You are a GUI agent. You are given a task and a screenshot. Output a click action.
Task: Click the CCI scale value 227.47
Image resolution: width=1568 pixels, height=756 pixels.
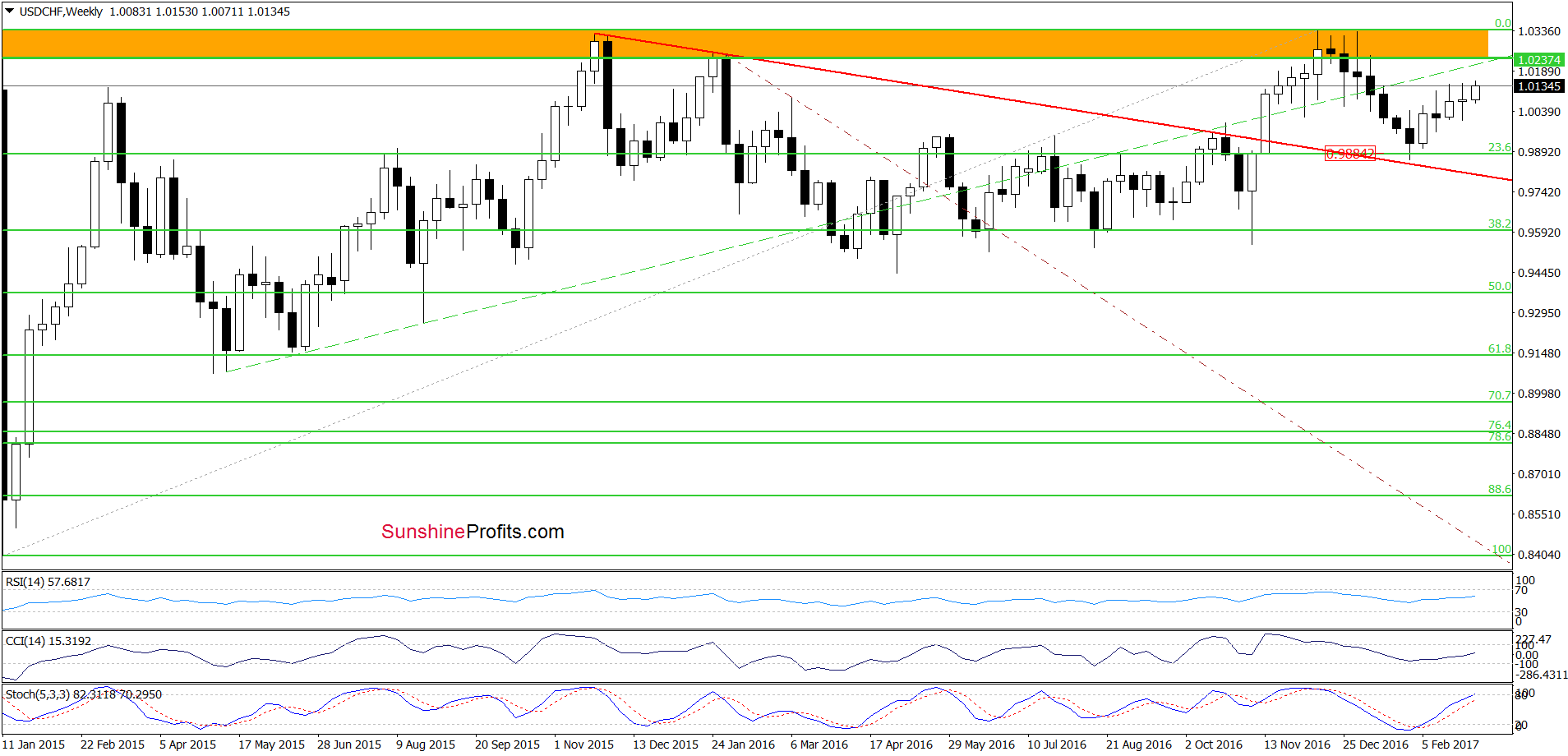coord(1533,639)
